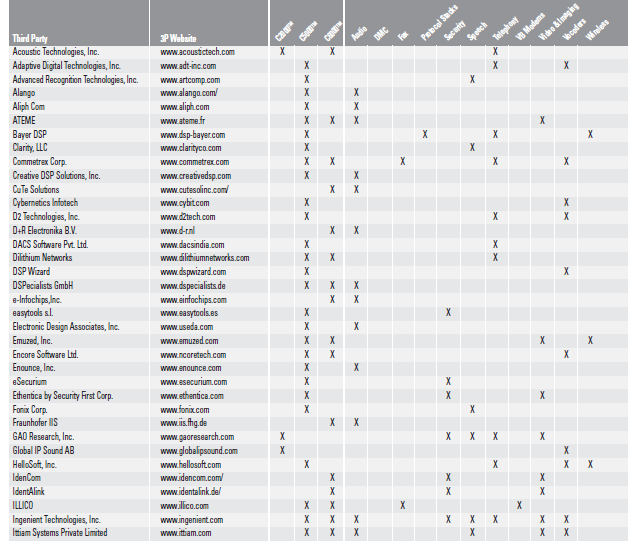
Task: Click the CuTe Solutions entry
Action: 36,189
